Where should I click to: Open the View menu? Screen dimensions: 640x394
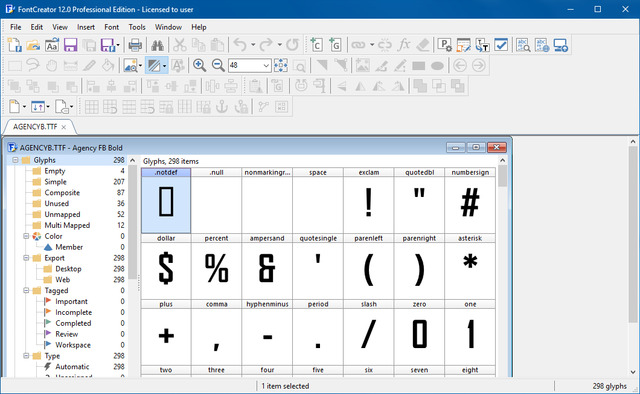pos(60,27)
